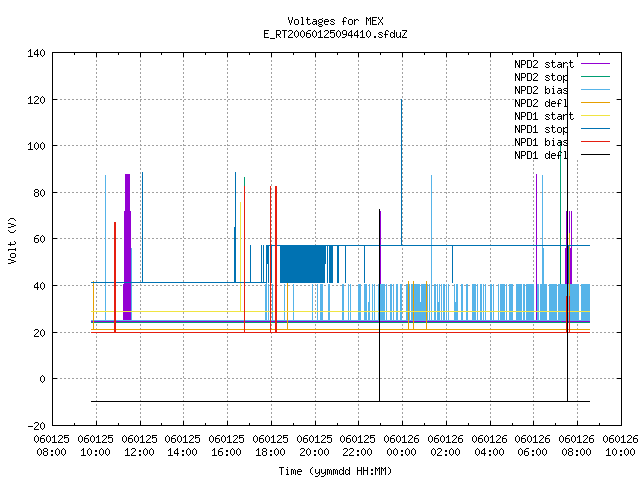Screen dimensions: 640x480
Task: Click the x-axis label 060126 00:00
Action: pos(402,446)
